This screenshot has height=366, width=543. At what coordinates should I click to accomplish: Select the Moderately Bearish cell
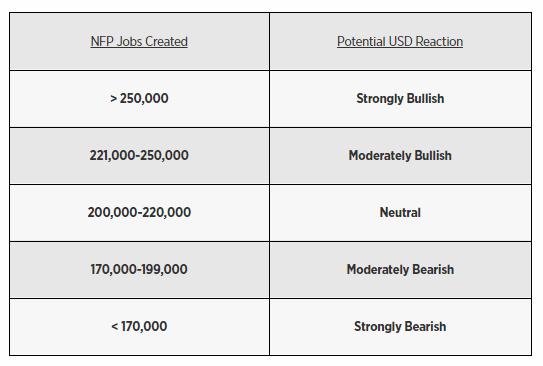pos(401,270)
